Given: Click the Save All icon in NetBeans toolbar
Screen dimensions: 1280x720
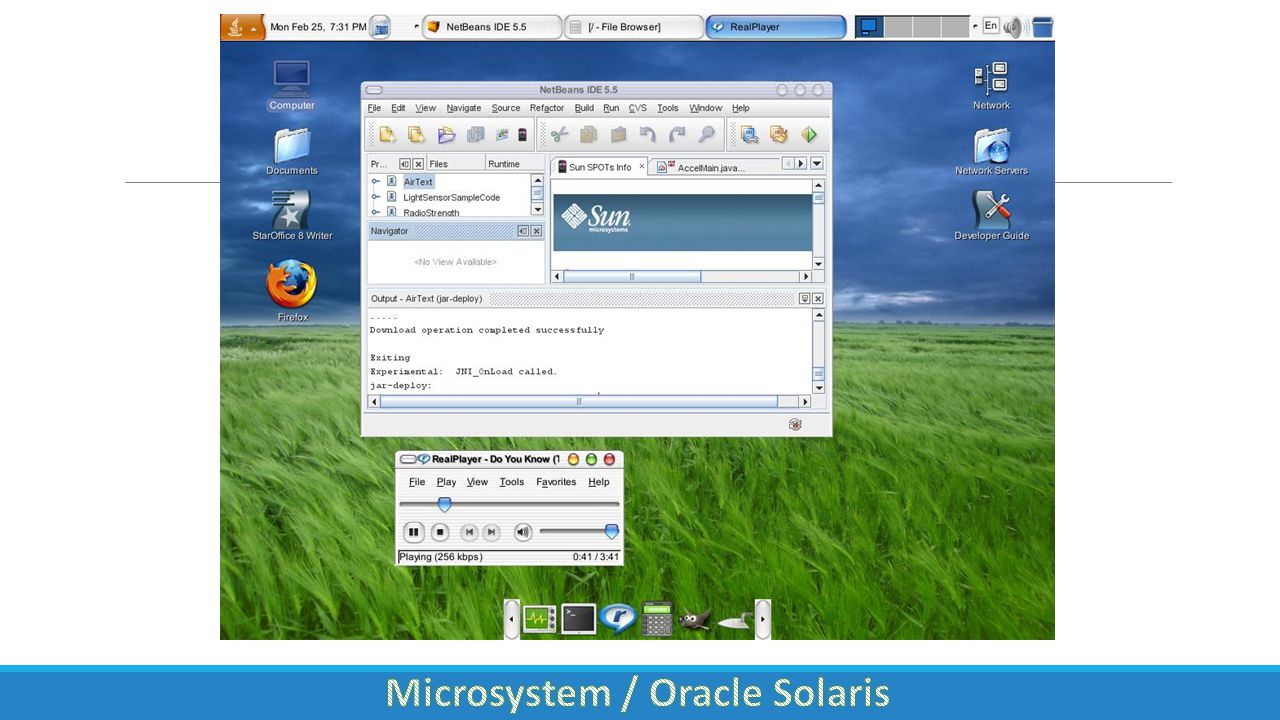Looking at the screenshot, I should click(x=475, y=135).
